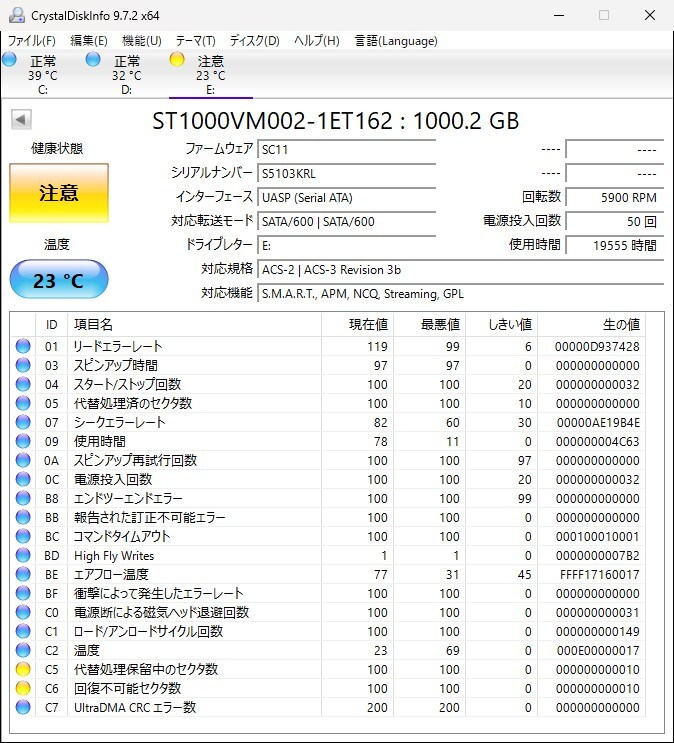This screenshot has height=743, width=674.
Task: Click yellow caution orb for C6 回復不可能セクタ数
Action: tap(23, 688)
